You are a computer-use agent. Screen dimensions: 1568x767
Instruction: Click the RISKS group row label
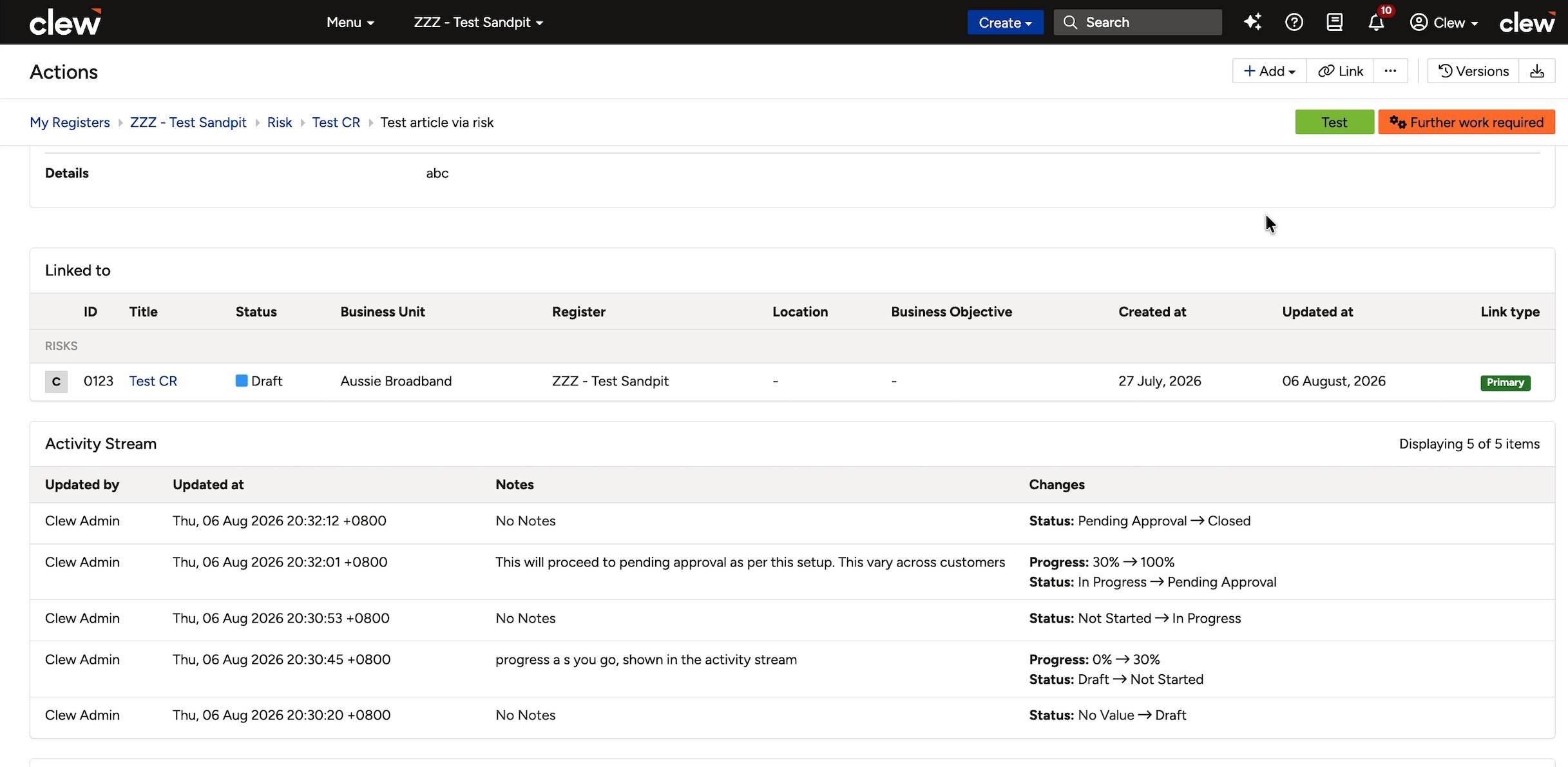tap(61, 346)
